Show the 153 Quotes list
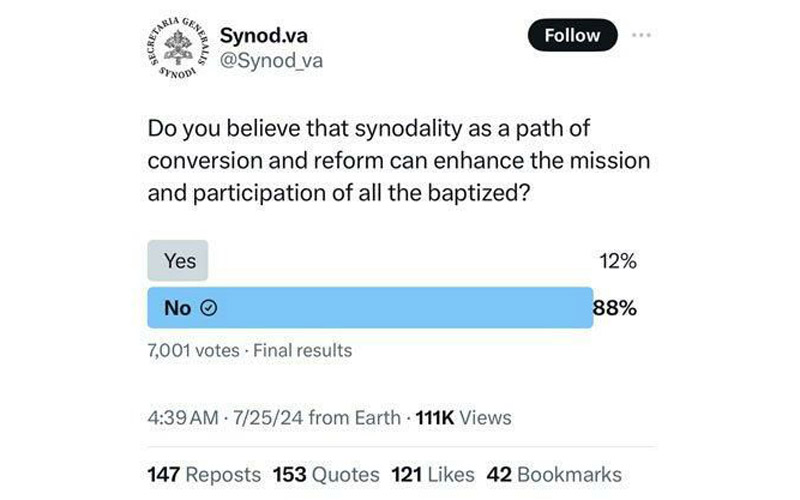800x500 pixels. click(326, 474)
